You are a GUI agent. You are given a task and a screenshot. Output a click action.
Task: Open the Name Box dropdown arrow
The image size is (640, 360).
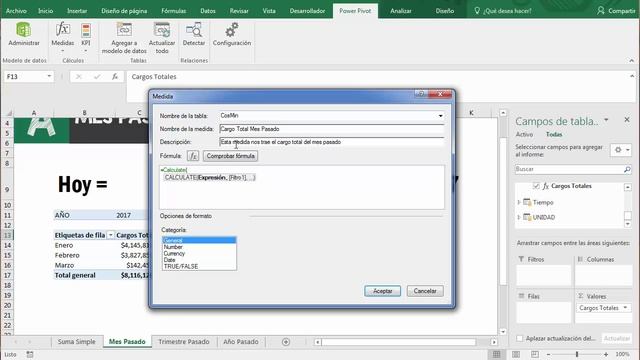pyautogui.click(x=49, y=76)
